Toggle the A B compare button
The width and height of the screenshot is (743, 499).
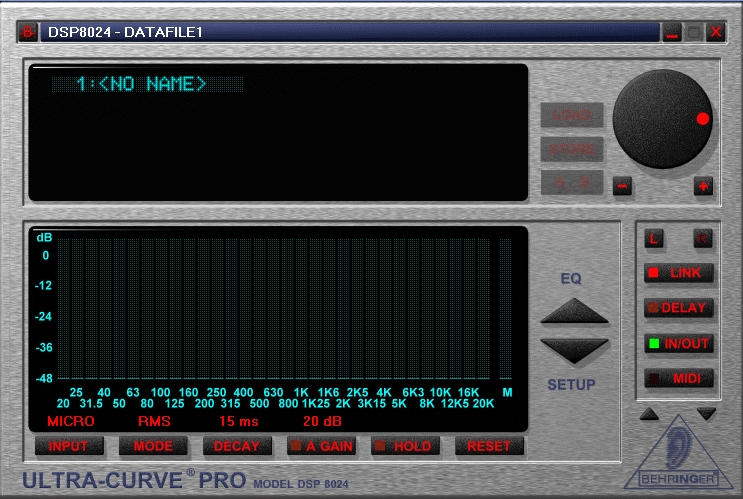572,183
